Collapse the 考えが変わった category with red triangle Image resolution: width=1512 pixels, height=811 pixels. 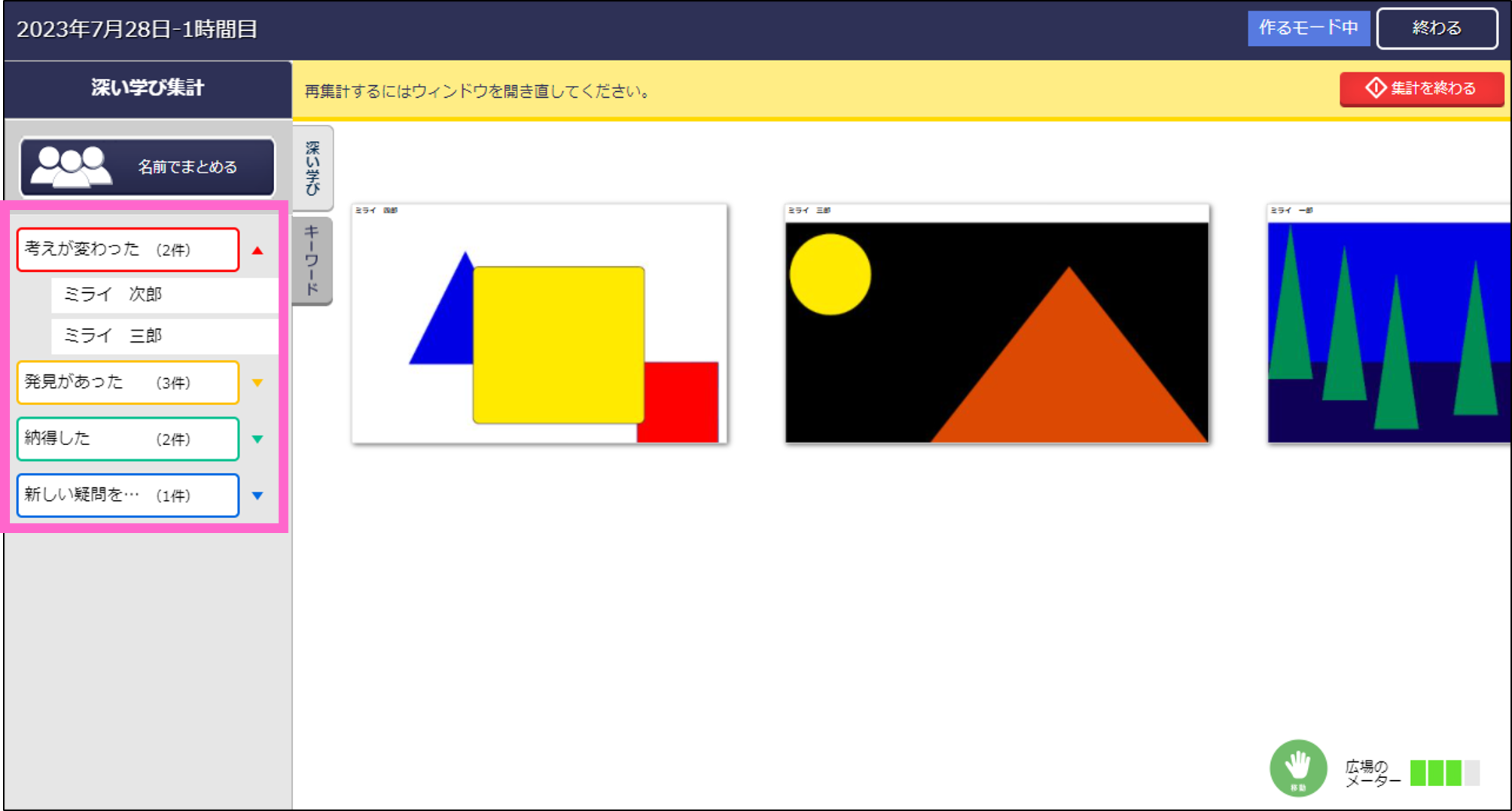click(258, 249)
